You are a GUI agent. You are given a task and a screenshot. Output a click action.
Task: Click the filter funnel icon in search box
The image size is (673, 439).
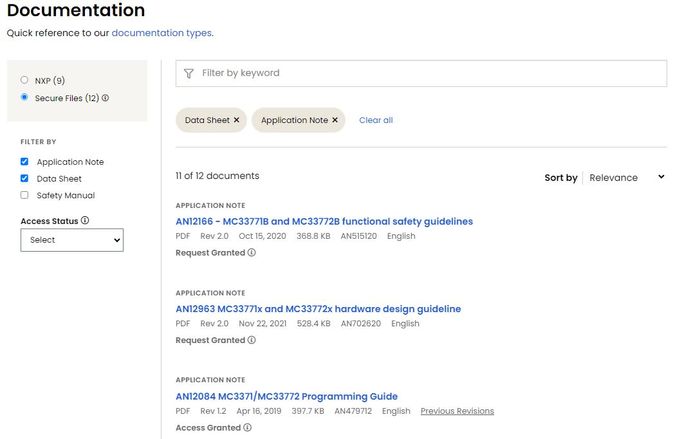(189, 73)
